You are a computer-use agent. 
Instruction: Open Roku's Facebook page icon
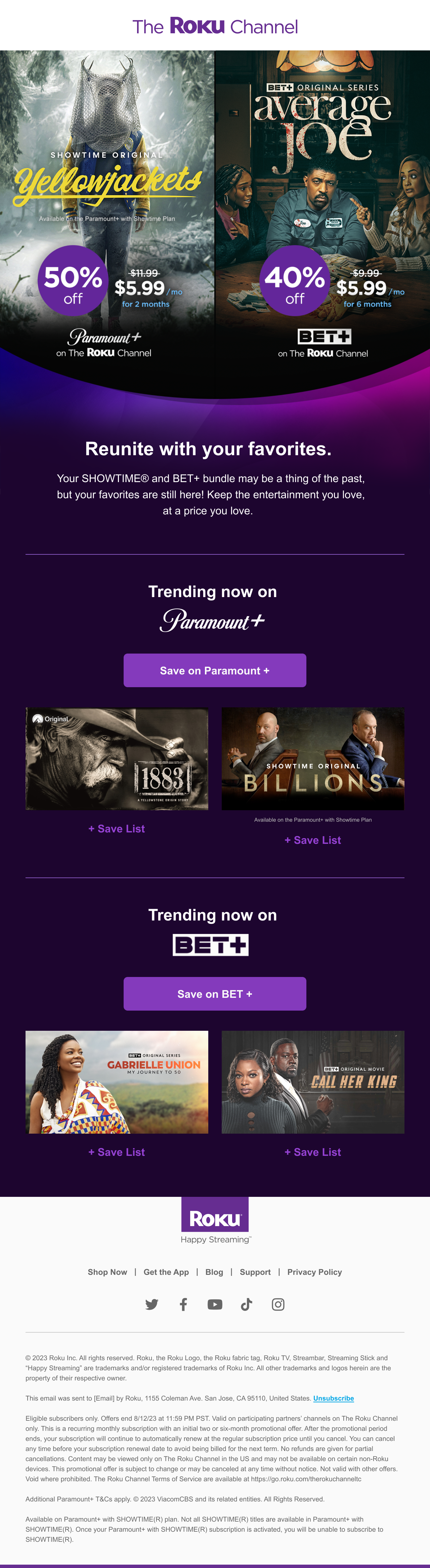[x=183, y=1304]
